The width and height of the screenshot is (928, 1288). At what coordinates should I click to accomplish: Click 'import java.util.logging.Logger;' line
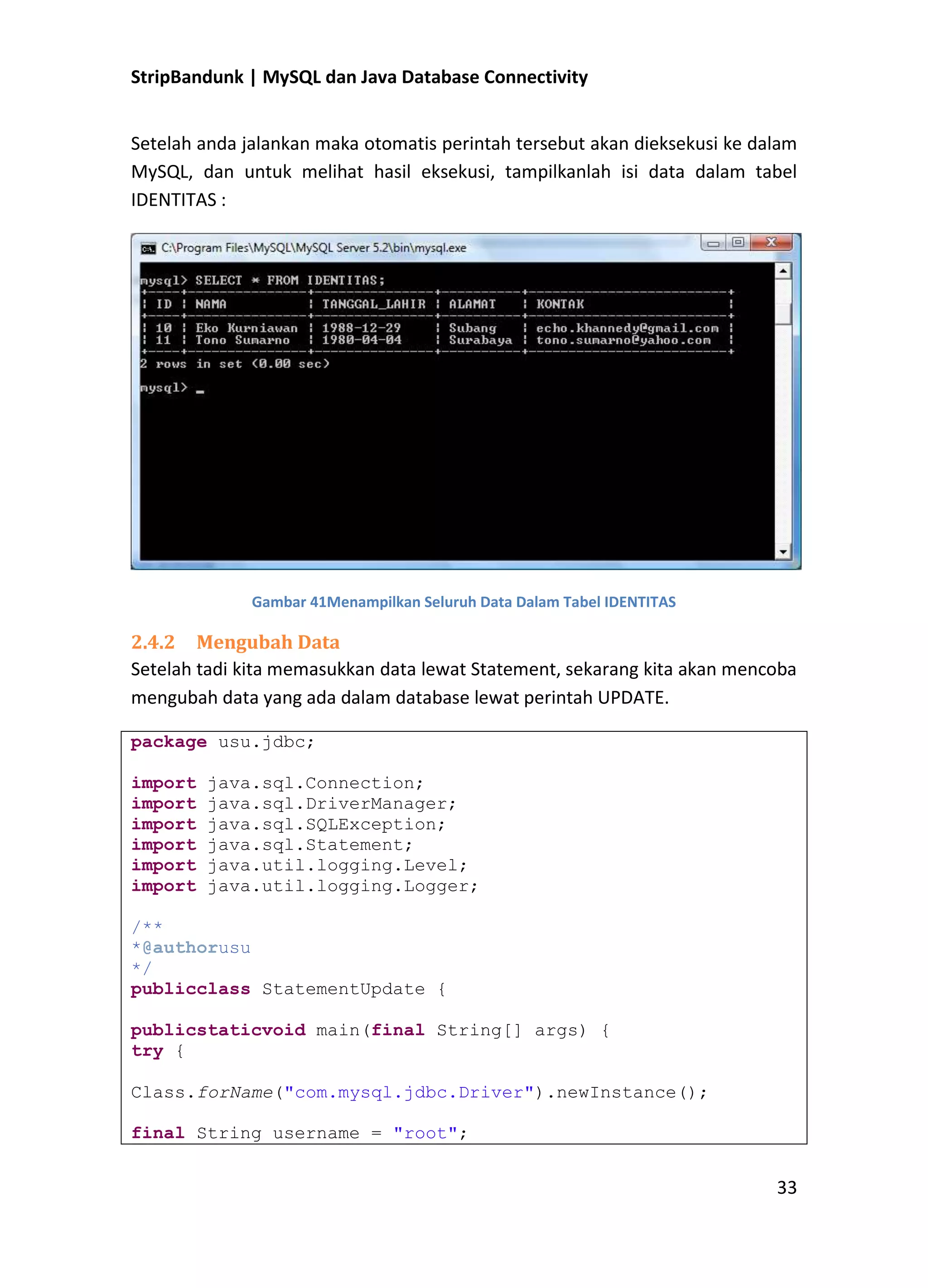tap(304, 886)
